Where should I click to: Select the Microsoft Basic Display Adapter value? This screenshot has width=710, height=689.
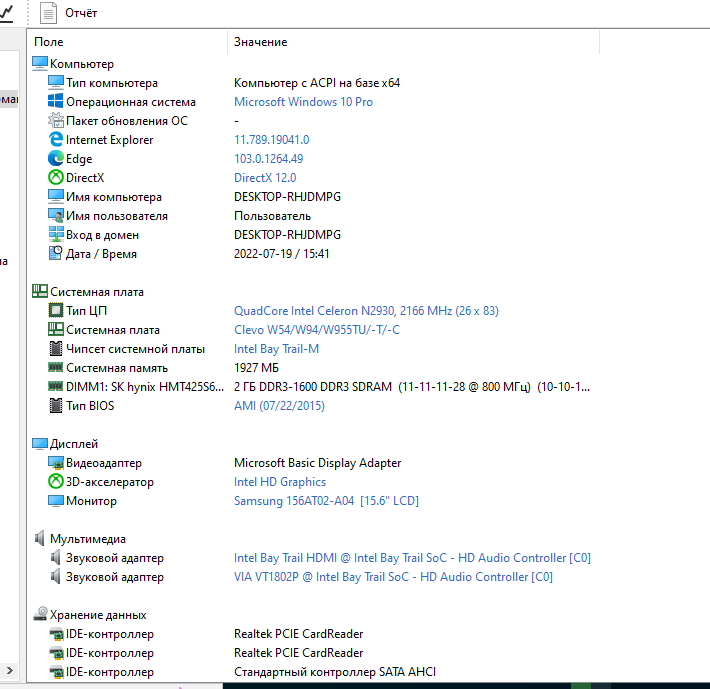(x=317, y=463)
